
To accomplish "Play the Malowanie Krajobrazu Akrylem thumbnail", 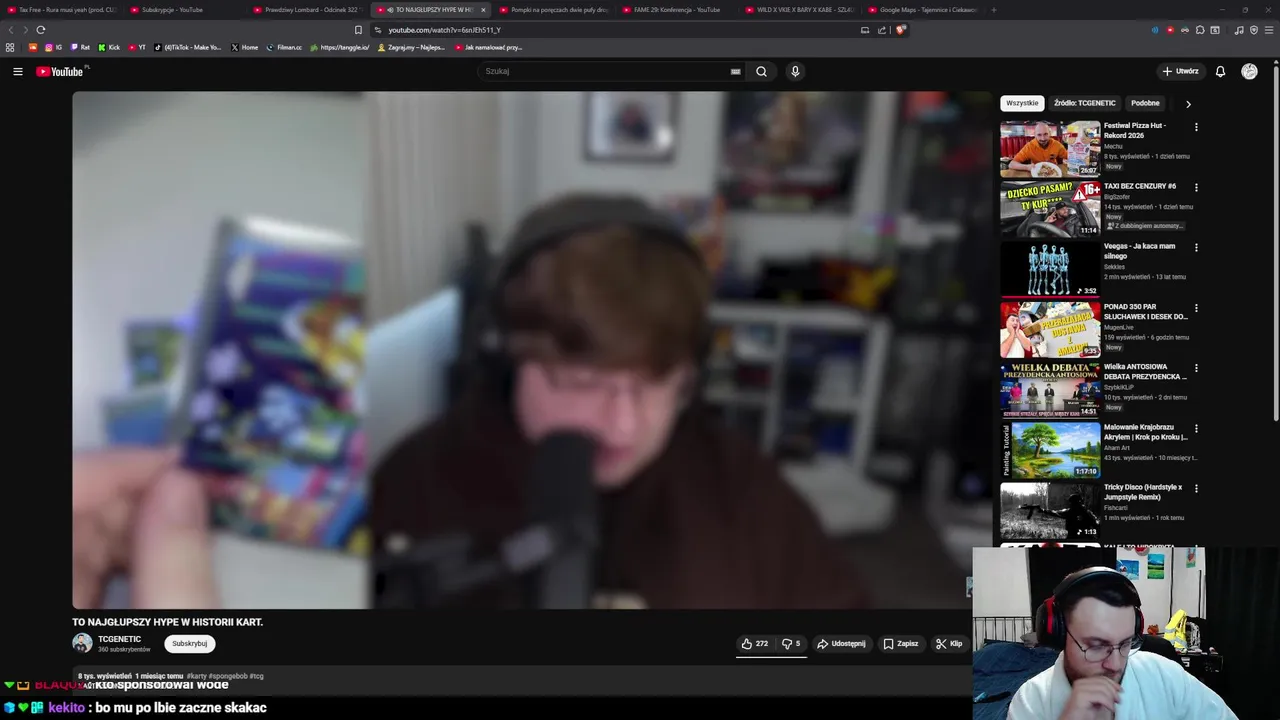I will coord(1050,450).
